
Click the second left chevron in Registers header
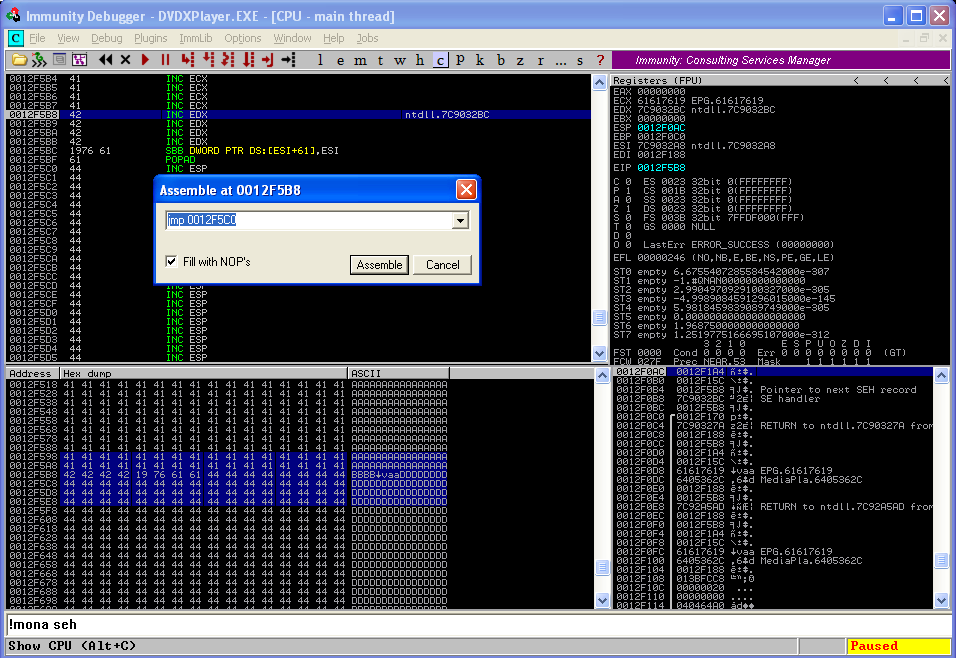coord(886,80)
